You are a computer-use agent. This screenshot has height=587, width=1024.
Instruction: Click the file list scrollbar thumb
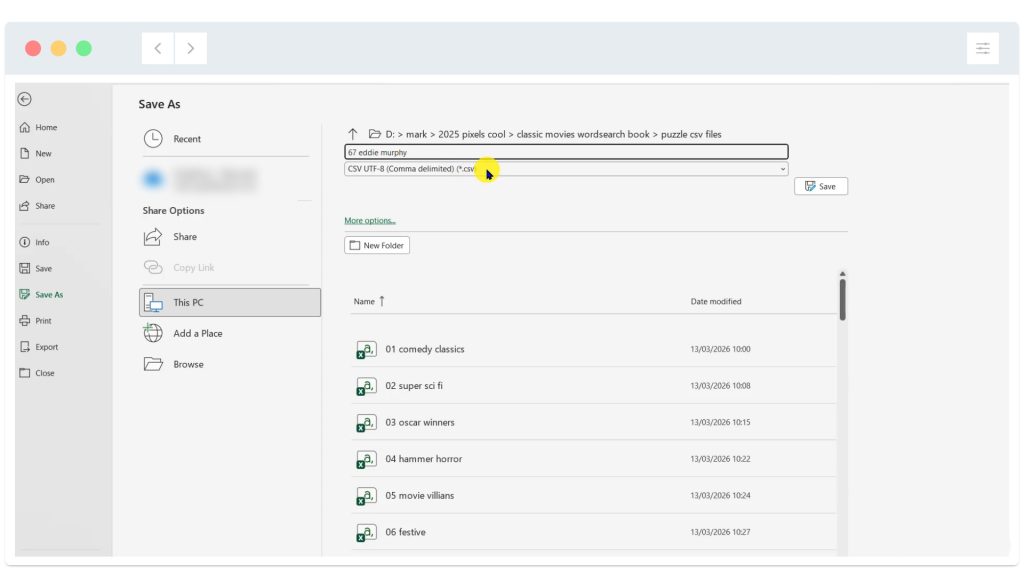(x=842, y=300)
